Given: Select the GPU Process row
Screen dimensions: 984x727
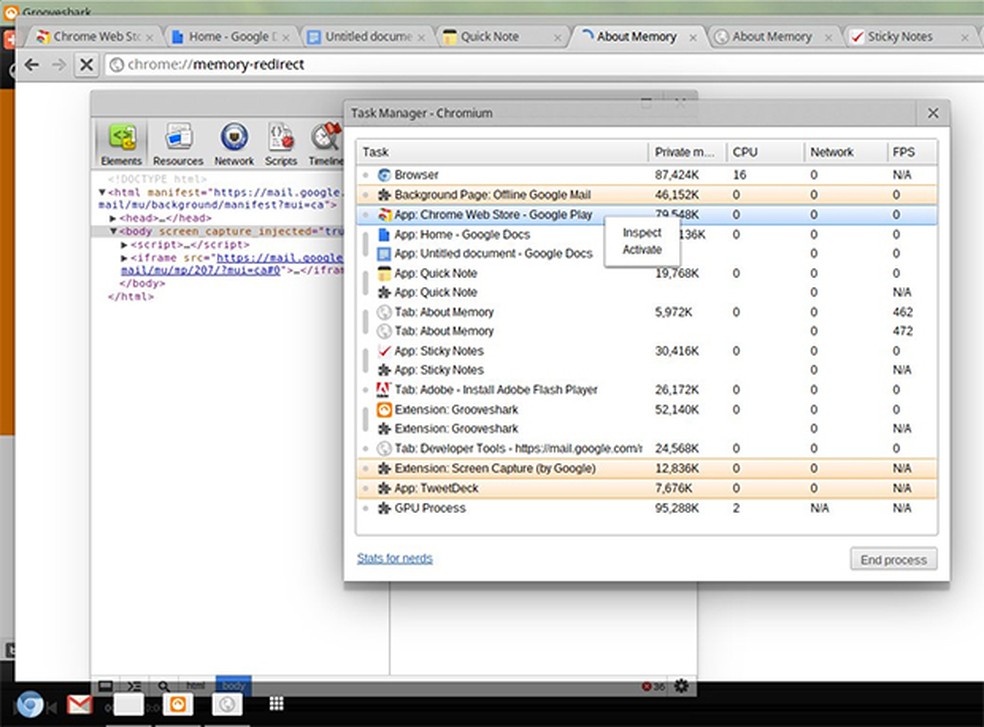Looking at the screenshot, I should [x=500, y=508].
